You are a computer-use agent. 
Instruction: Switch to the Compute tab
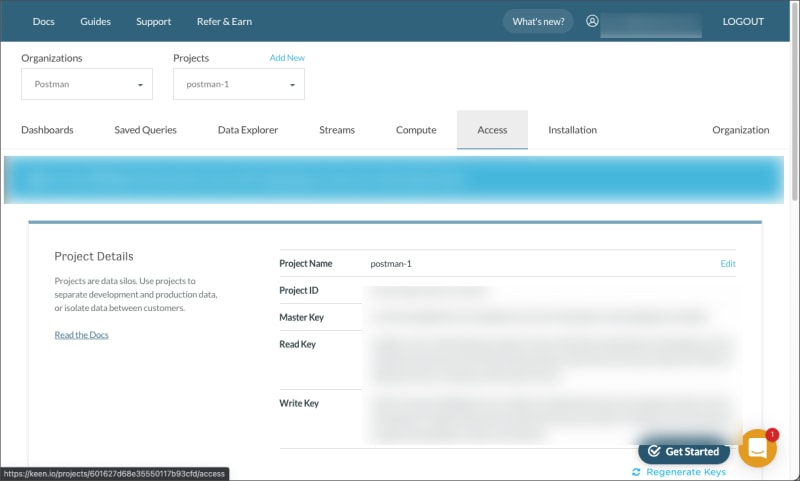[416, 130]
